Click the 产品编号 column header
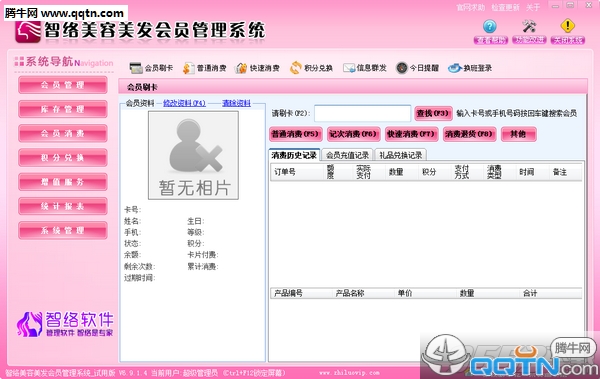The height and width of the screenshot is (379, 600). click(x=288, y=293)
